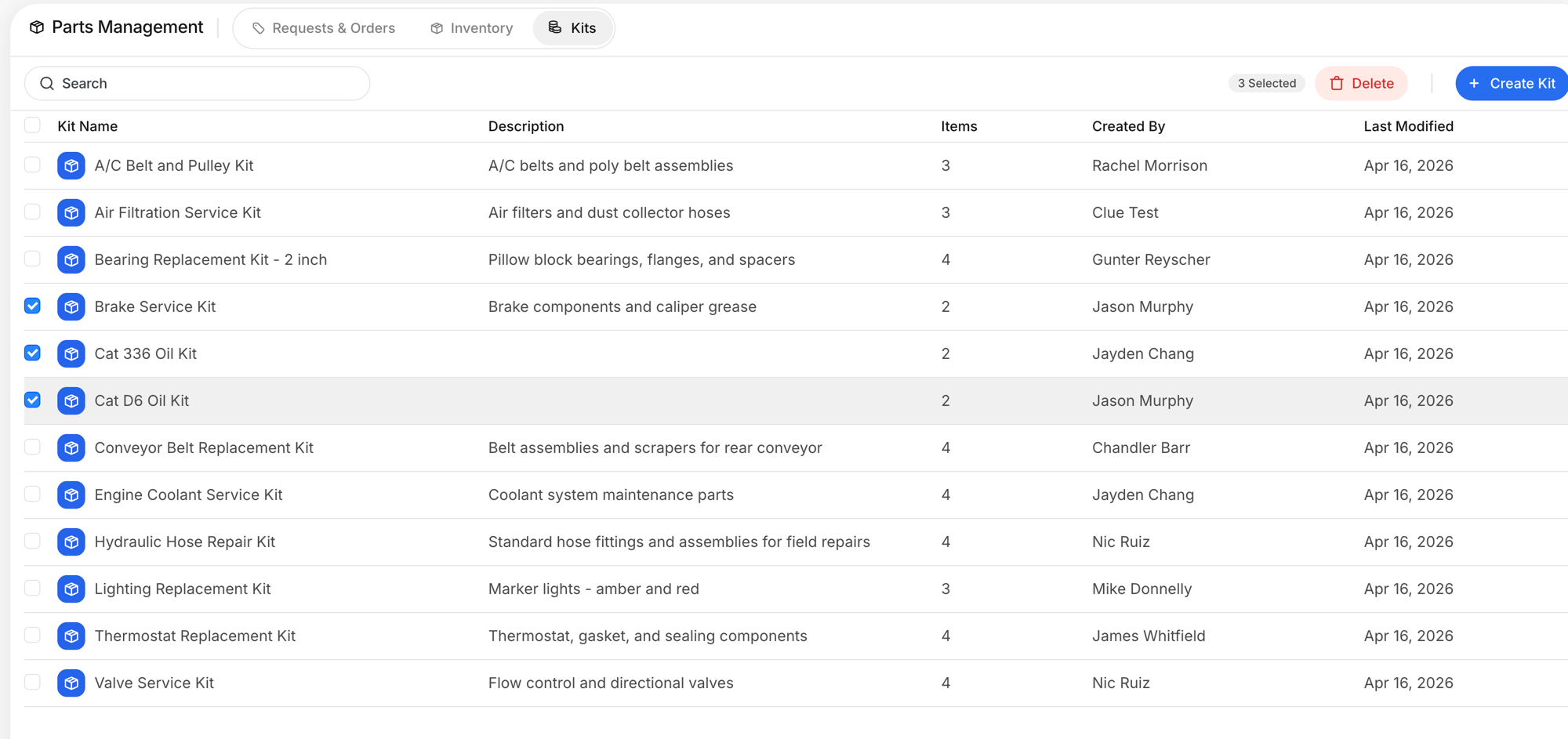
Task: Click the Lighting Replacement Kit cube icon
Action: (71, 589)
